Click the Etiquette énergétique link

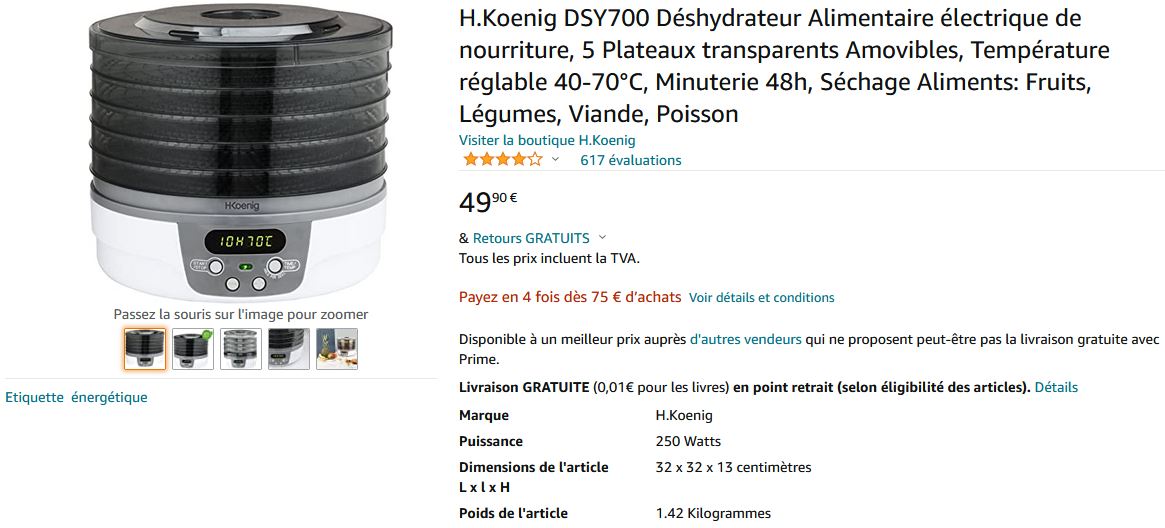[77, 397]
